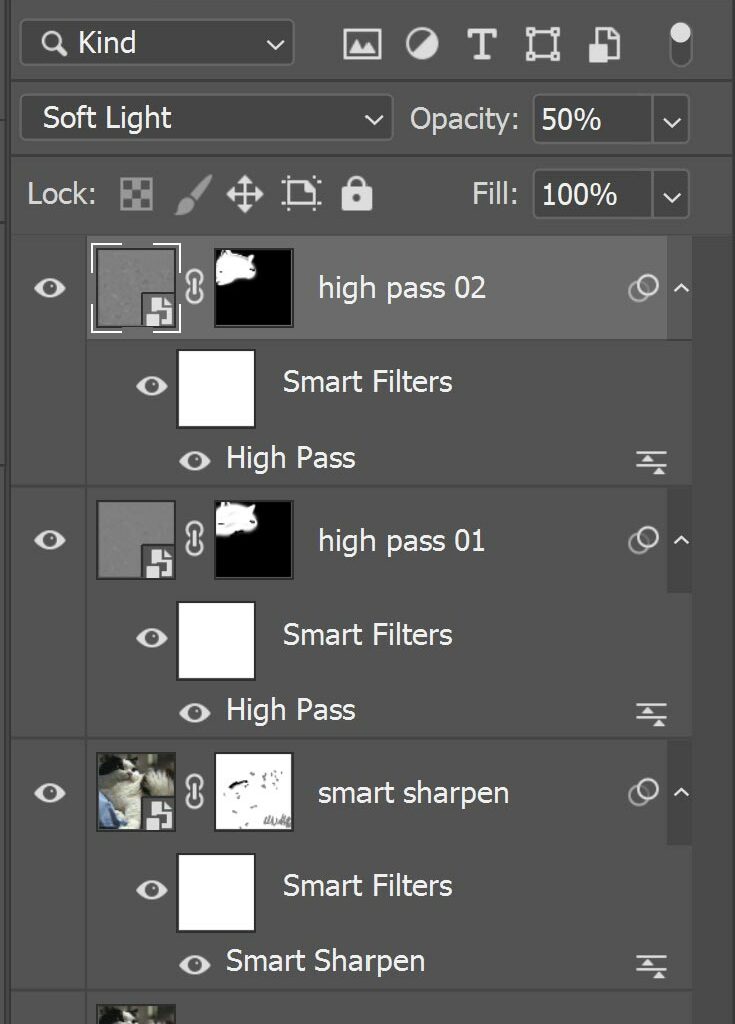Click Lock position move icon

click(x=244, y=194)
